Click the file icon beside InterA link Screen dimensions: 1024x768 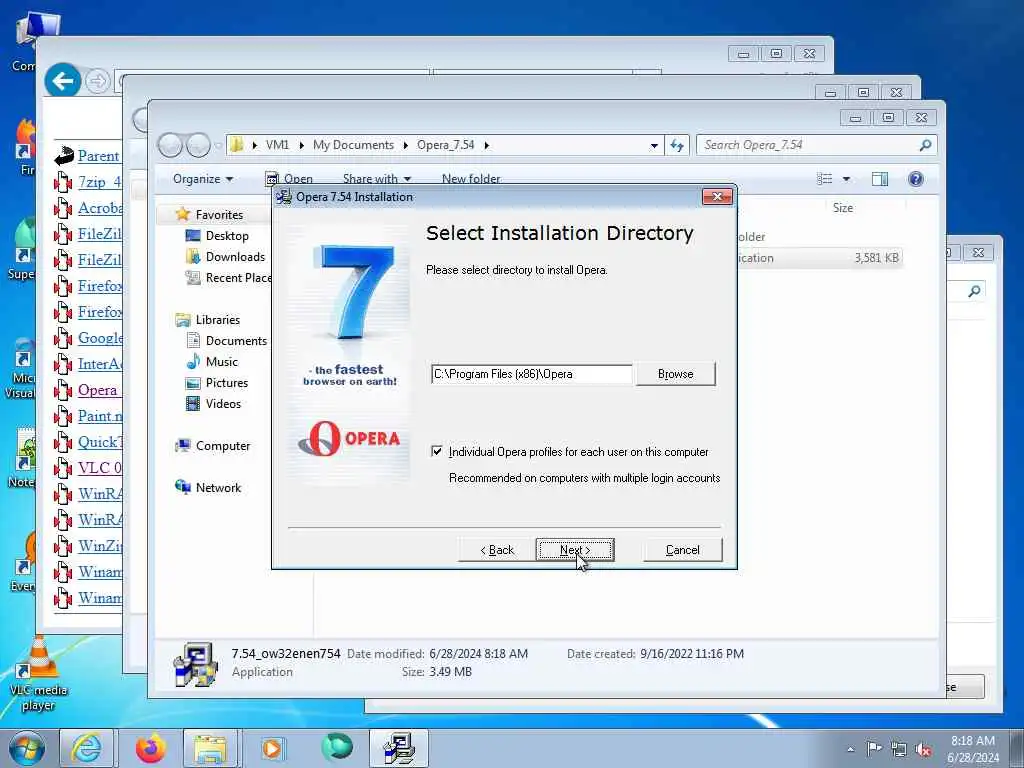point(63,364)
